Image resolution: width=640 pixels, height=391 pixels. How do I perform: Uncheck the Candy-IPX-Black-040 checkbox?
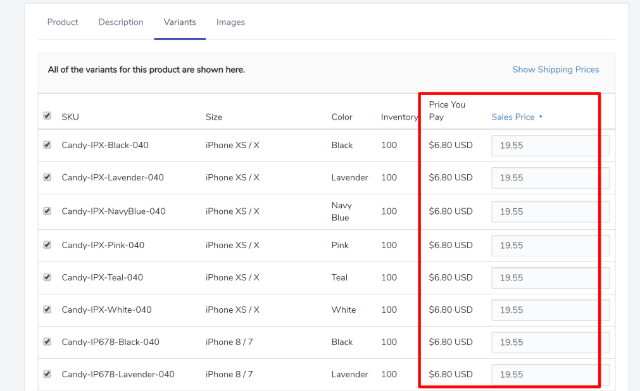click(47, 145)
